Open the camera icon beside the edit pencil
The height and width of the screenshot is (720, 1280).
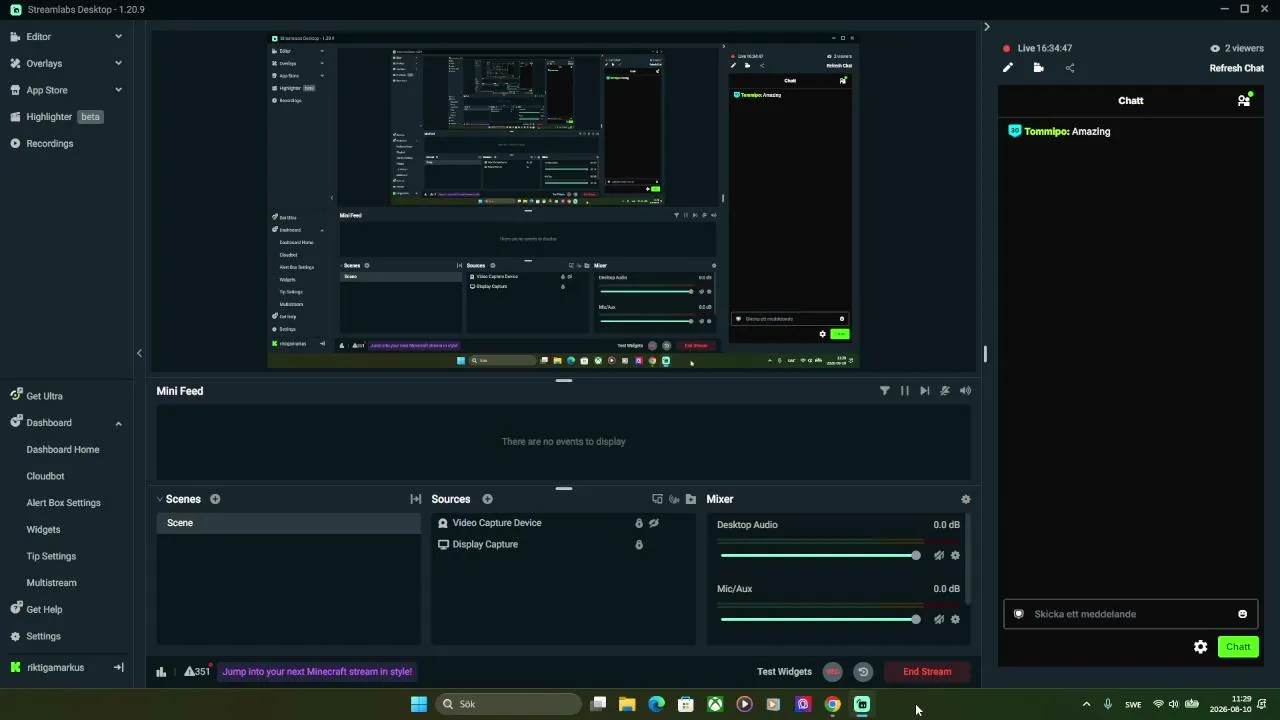click(1039, 68)
